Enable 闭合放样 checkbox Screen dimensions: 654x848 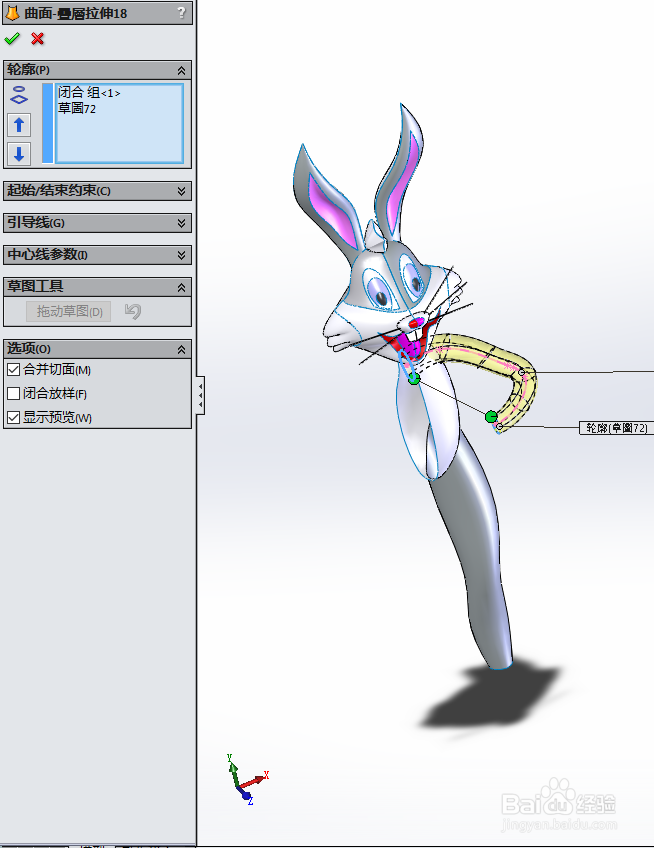(14, 394)
